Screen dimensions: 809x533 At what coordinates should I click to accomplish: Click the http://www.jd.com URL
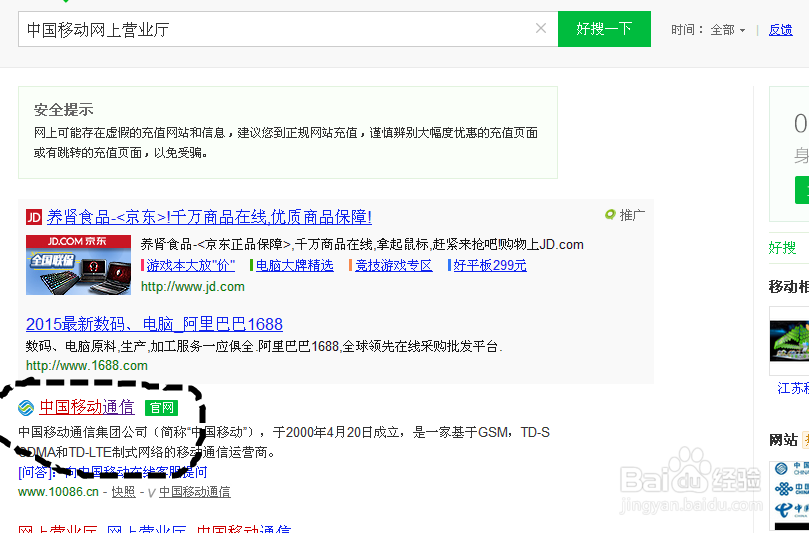tap(192, 286)
